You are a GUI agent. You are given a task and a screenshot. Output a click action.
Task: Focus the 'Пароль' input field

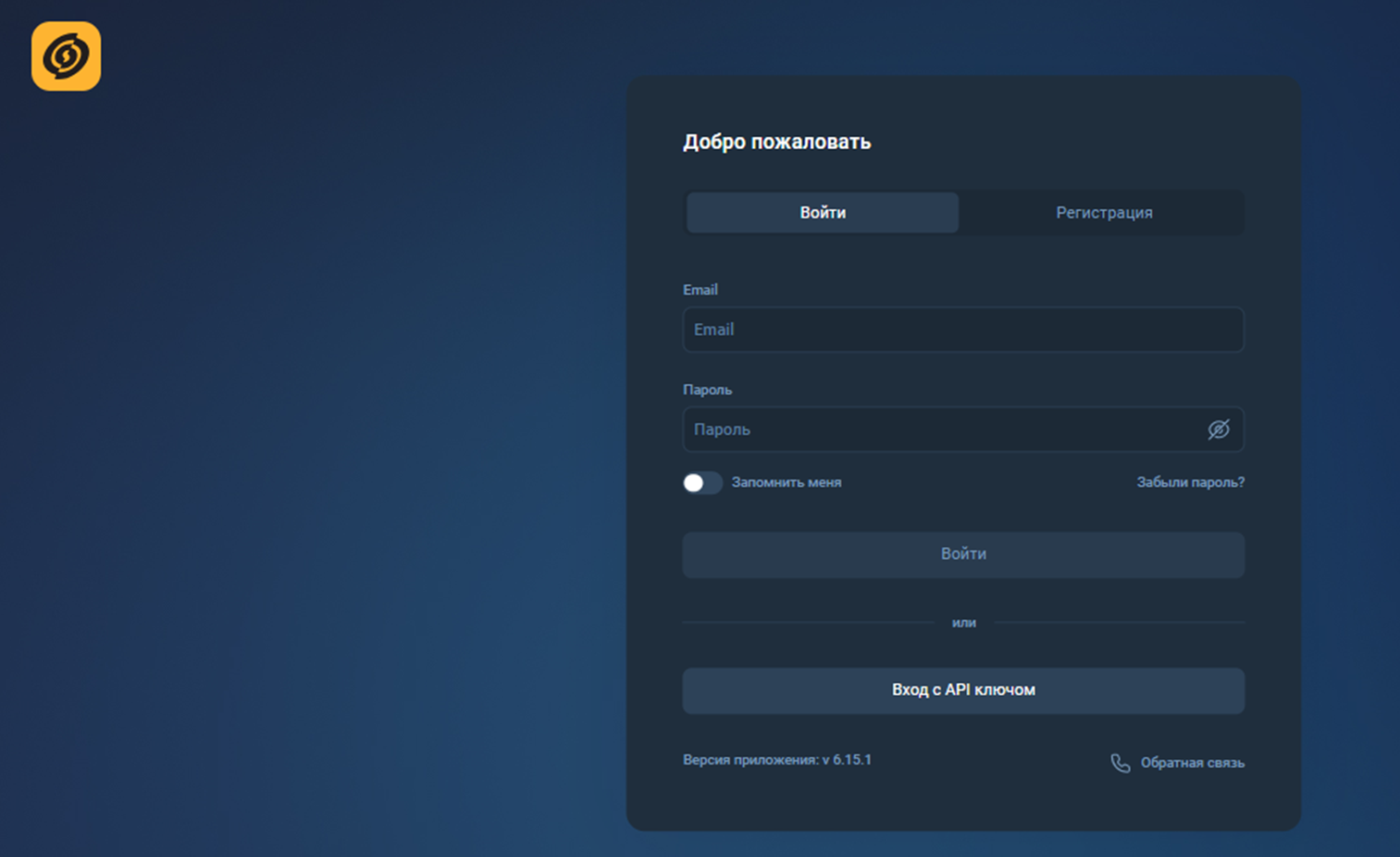click(944, 429)
